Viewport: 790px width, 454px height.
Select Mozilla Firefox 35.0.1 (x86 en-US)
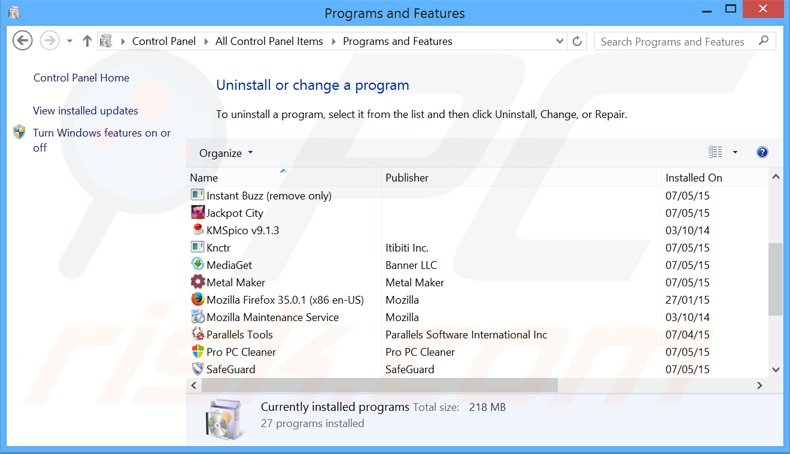click(x=285, y=300)
